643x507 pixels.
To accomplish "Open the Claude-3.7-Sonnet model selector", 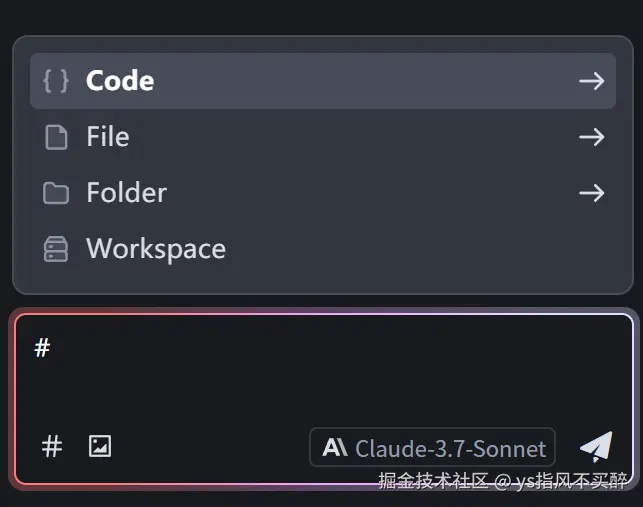I will click(x=432, y=448).
